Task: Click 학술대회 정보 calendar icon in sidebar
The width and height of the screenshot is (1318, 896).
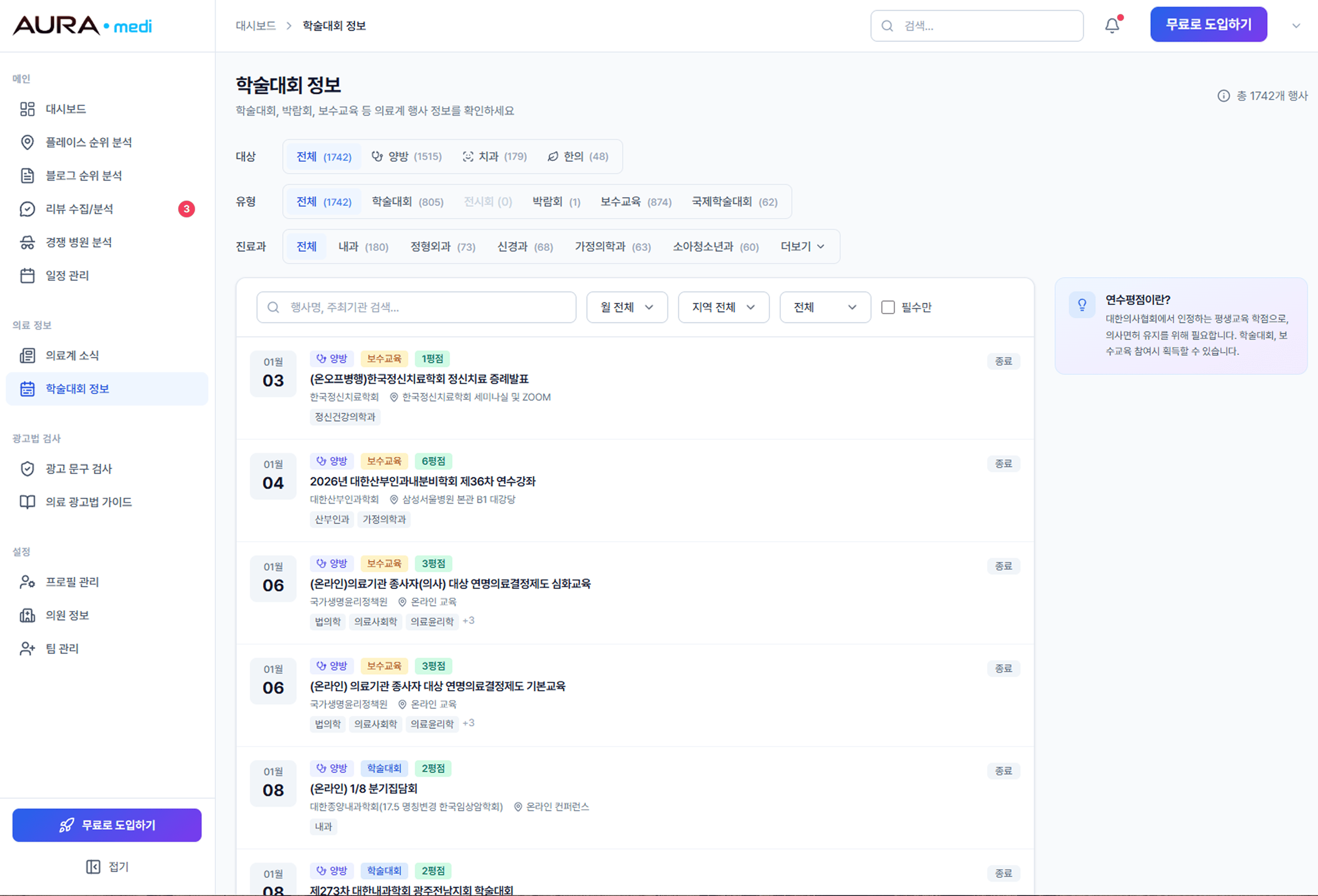Action: click(27, 389)
